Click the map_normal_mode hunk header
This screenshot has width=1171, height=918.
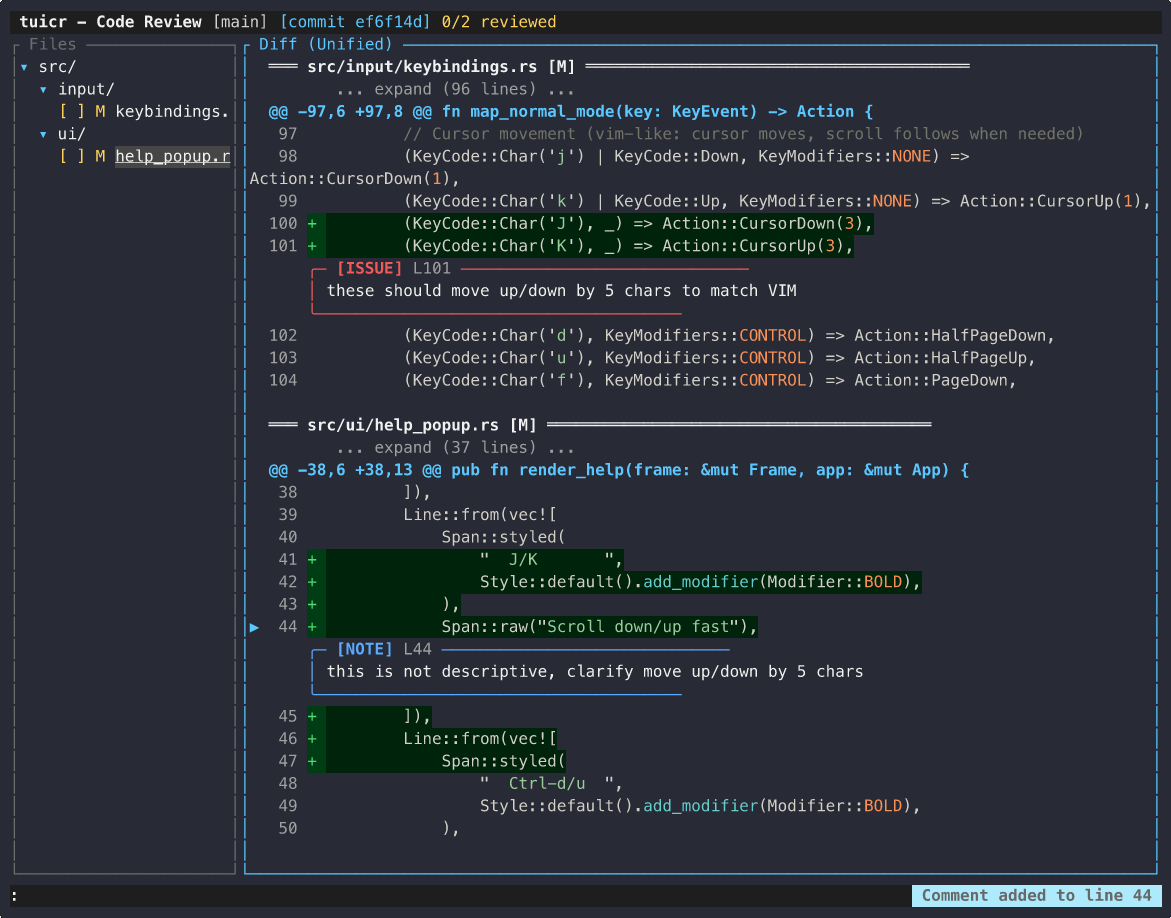tap(571, 112)
